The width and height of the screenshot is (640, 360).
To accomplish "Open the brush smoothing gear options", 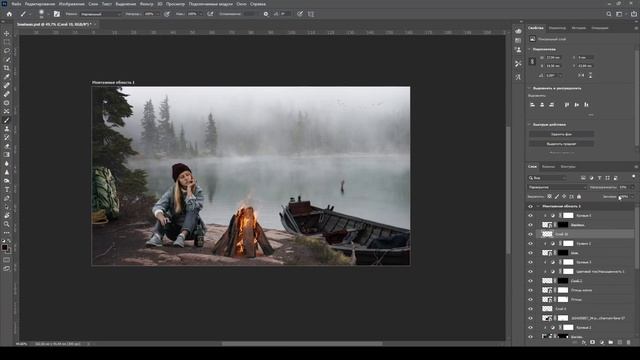I will tap(266, 14).
